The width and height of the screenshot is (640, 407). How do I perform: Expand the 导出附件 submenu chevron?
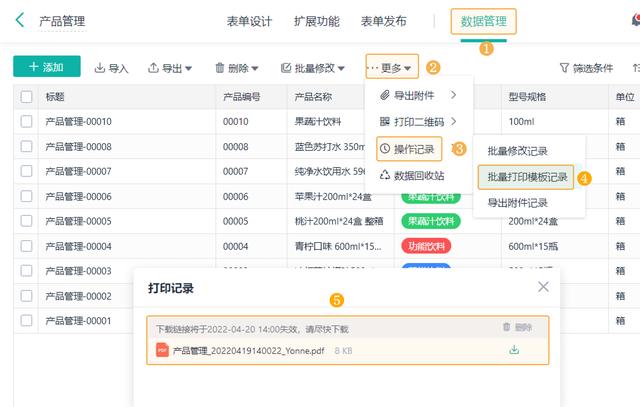[x=454, y=95]
